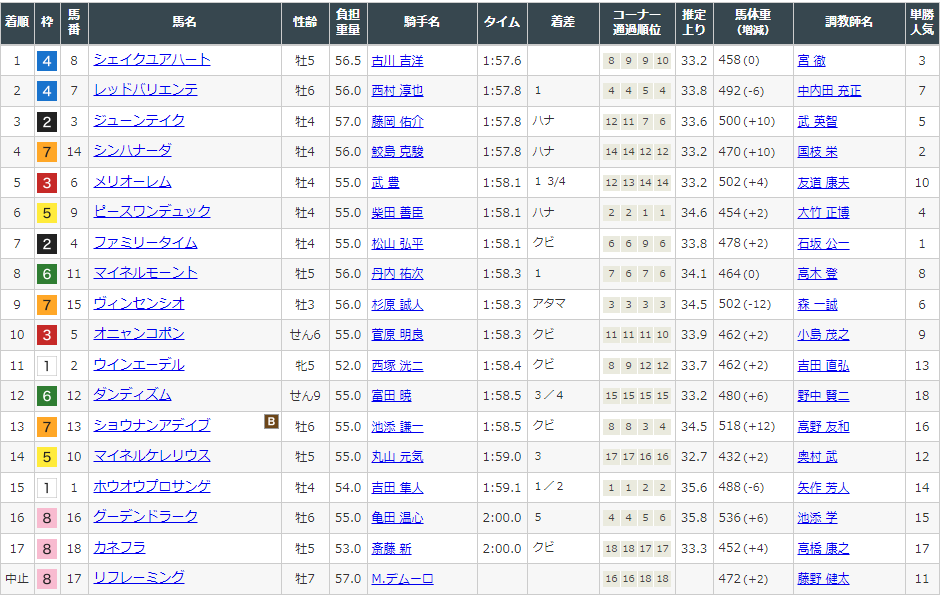The width and height of the screenshot is (942, 597).
Task: Click white frame 1 box in ウインエーデル row
Action: point(46,366)
